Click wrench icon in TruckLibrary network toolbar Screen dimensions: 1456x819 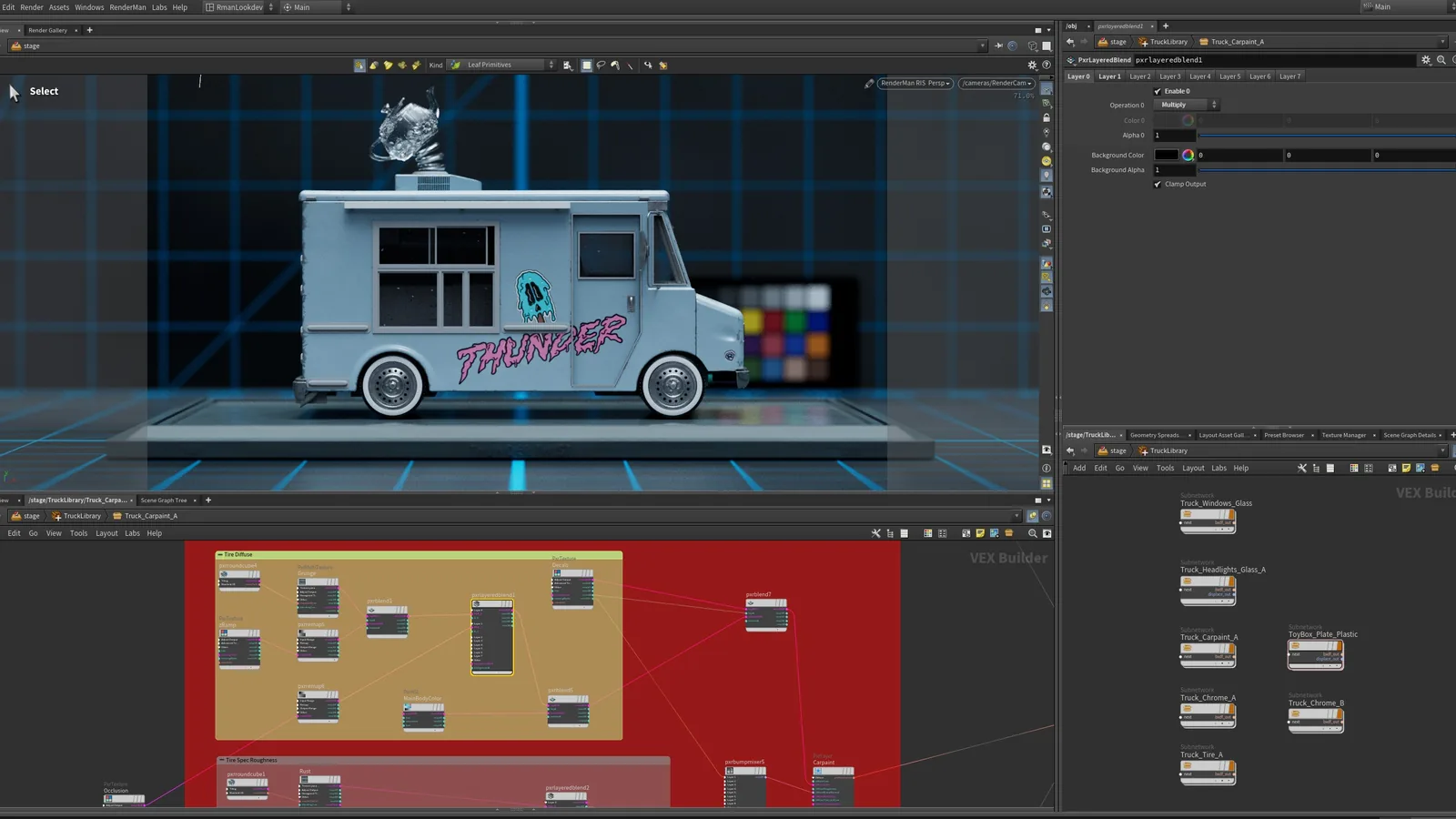(x=1302, y=469)
